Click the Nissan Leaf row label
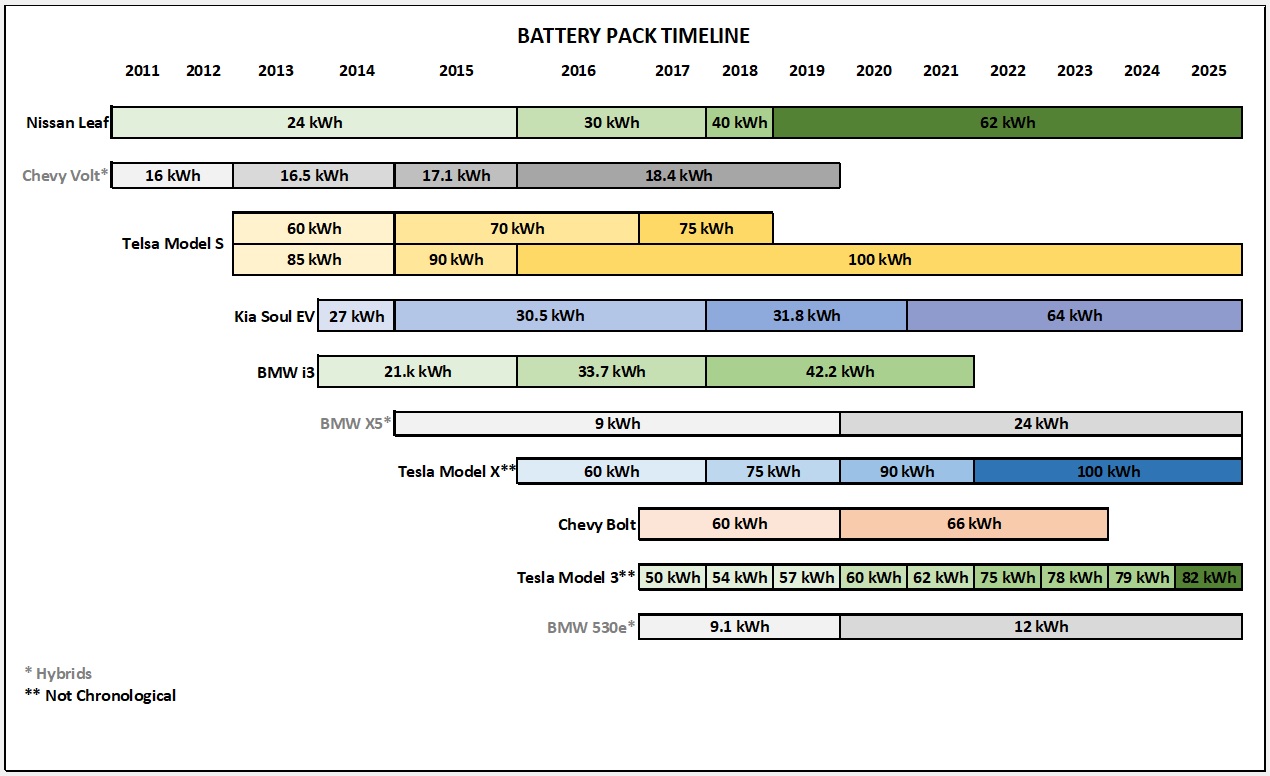Viewport: 1270px width, 776px height. 68,123
